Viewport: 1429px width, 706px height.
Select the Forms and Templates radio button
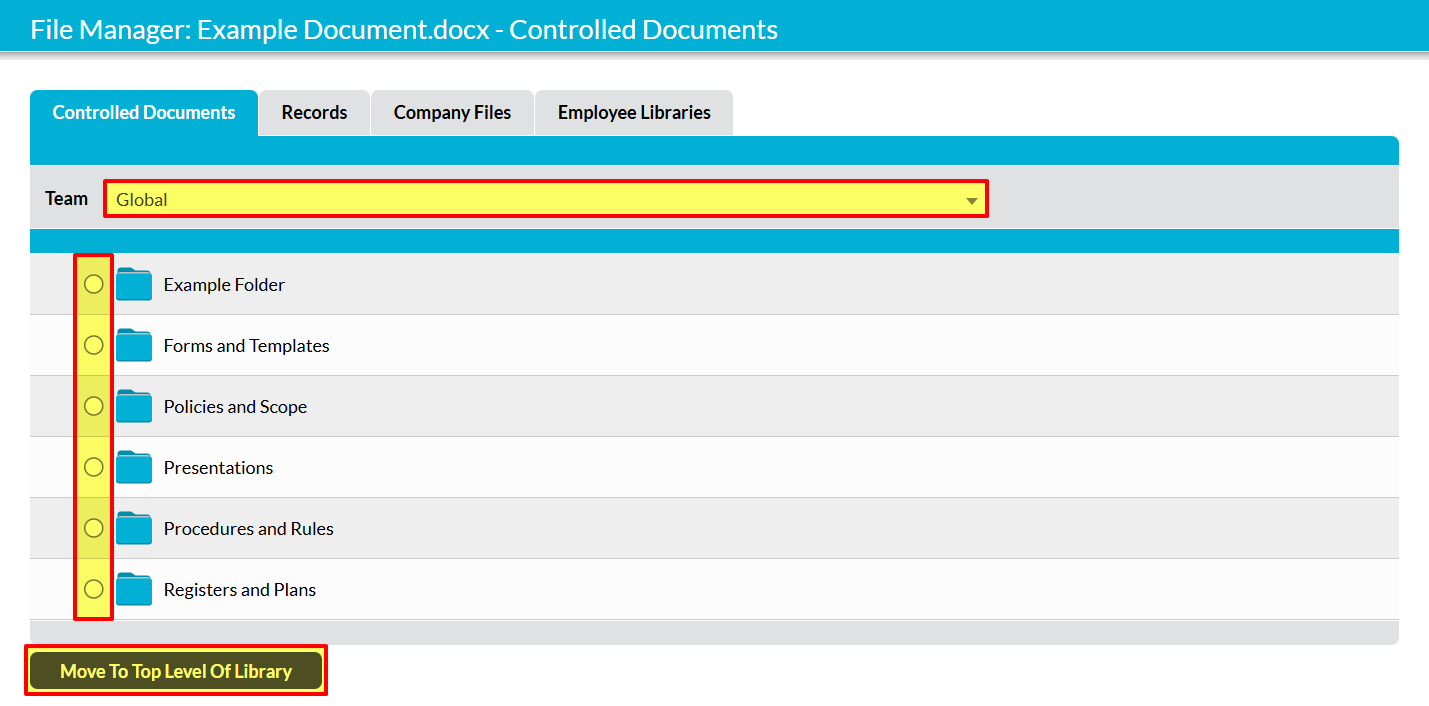click(x=93, y=345)
